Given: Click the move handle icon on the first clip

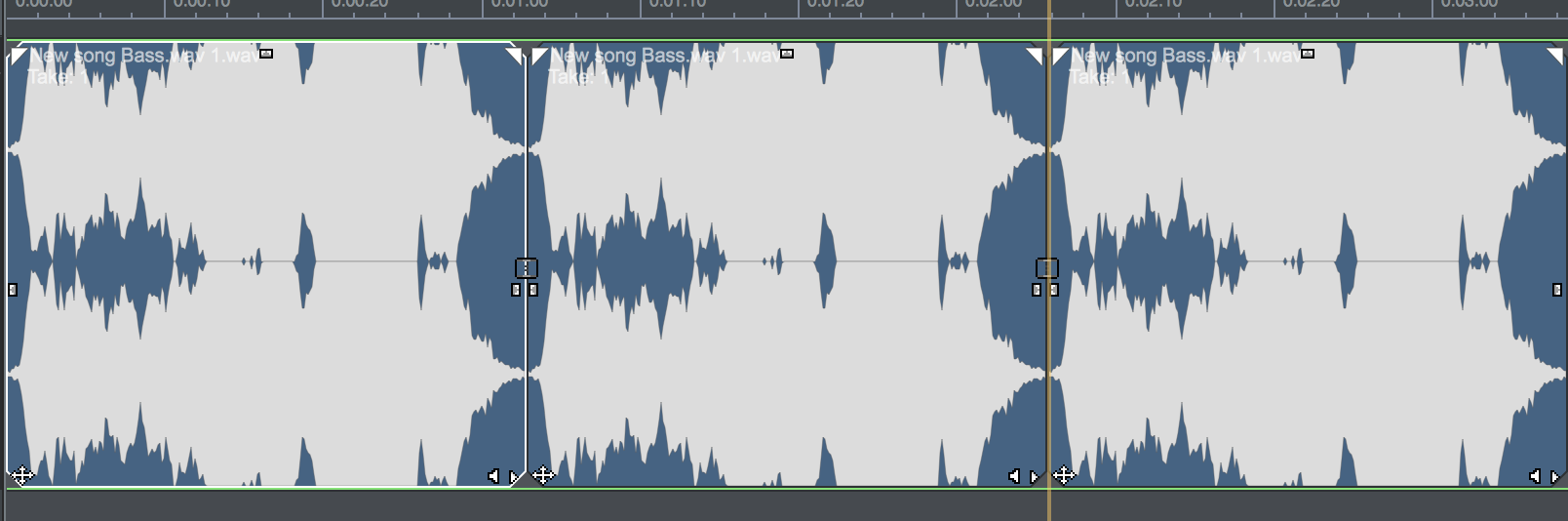Looking at the screenshot, I should [21, 476].
